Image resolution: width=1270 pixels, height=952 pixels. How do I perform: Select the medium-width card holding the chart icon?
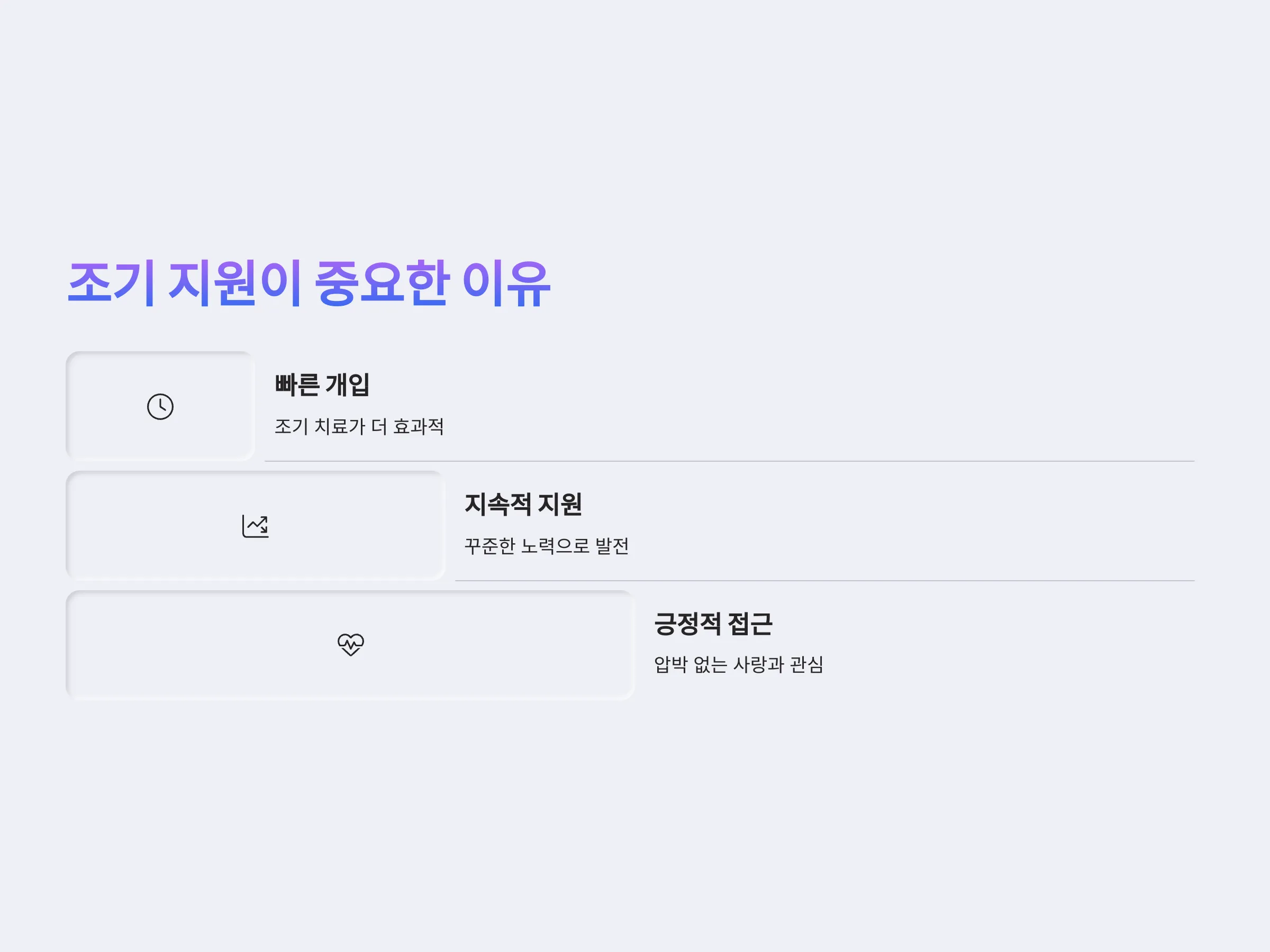pos(256,526)
